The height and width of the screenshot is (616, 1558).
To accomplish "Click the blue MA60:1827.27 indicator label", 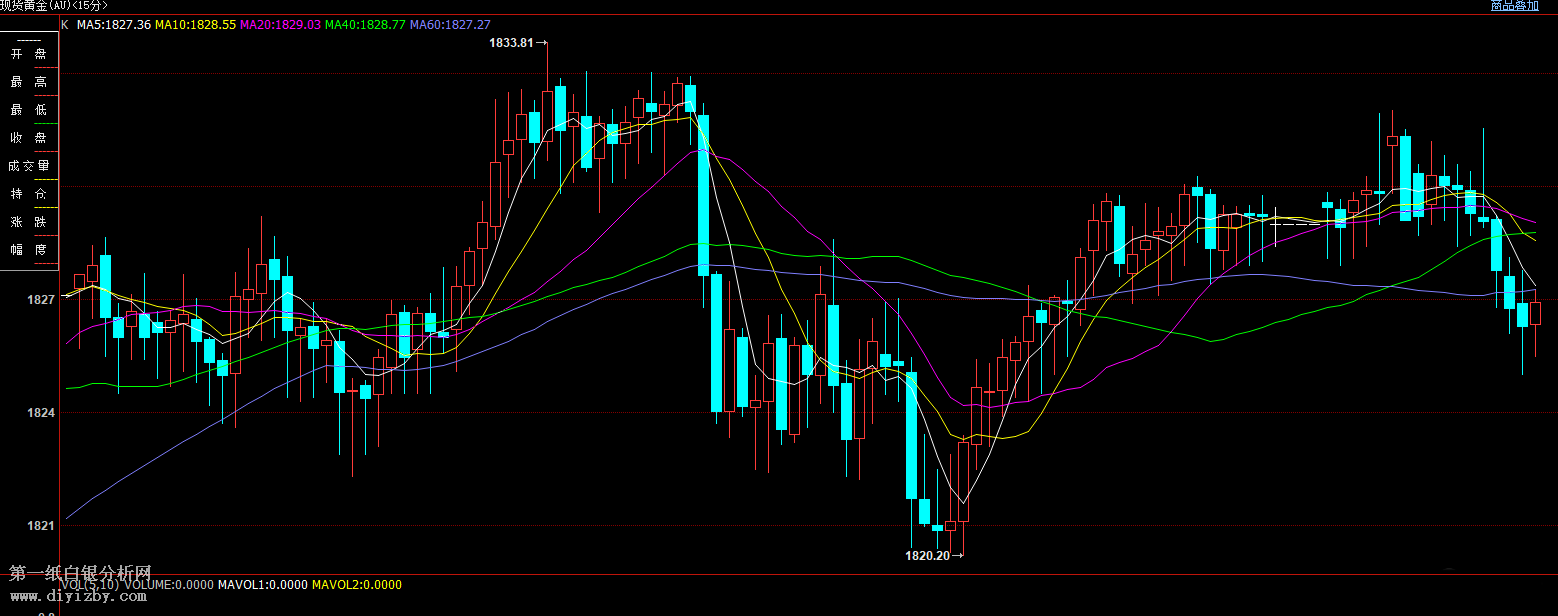I will pos(450,24).
